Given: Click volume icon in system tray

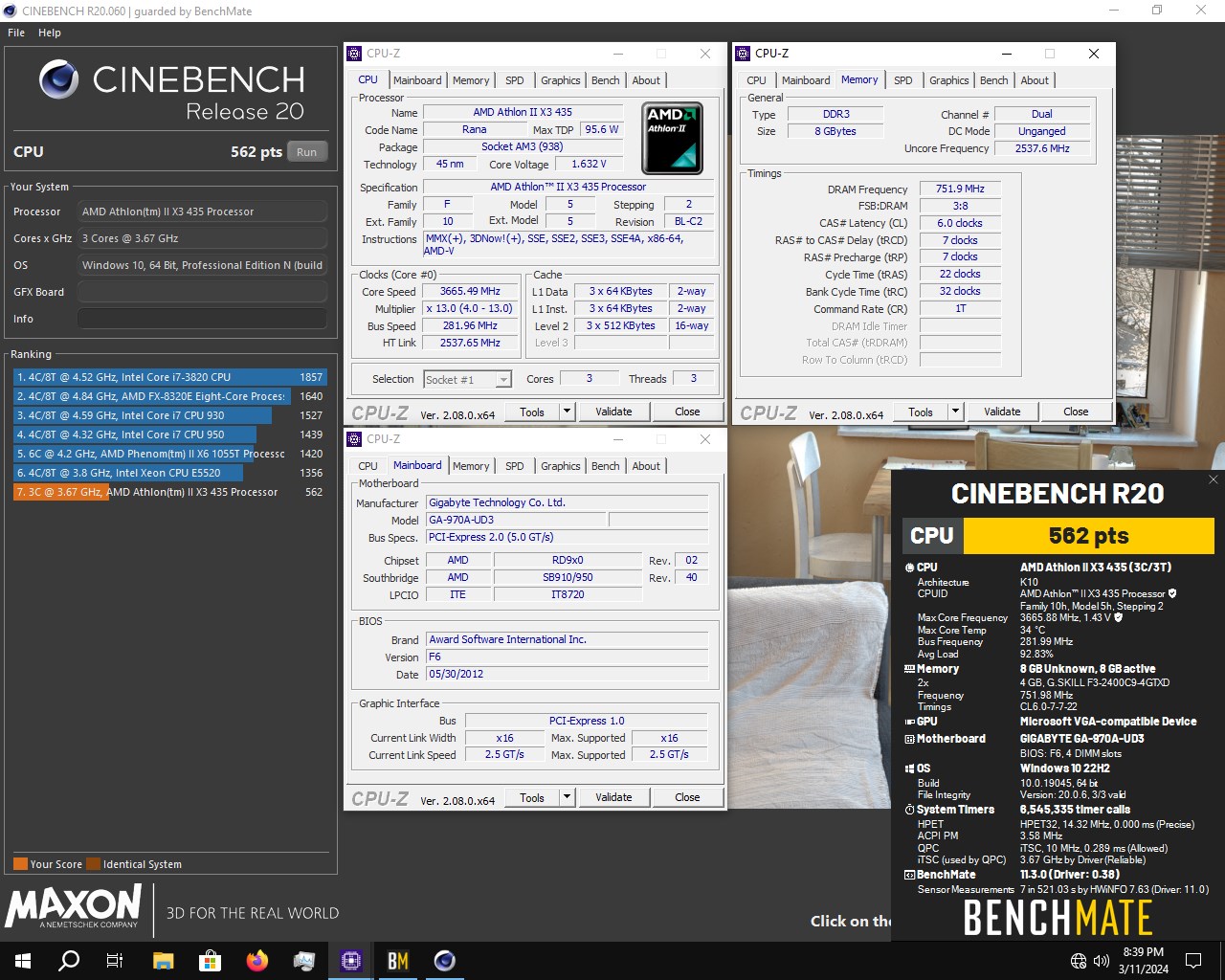Looking at the screenshot, I should coord(1102,961).
